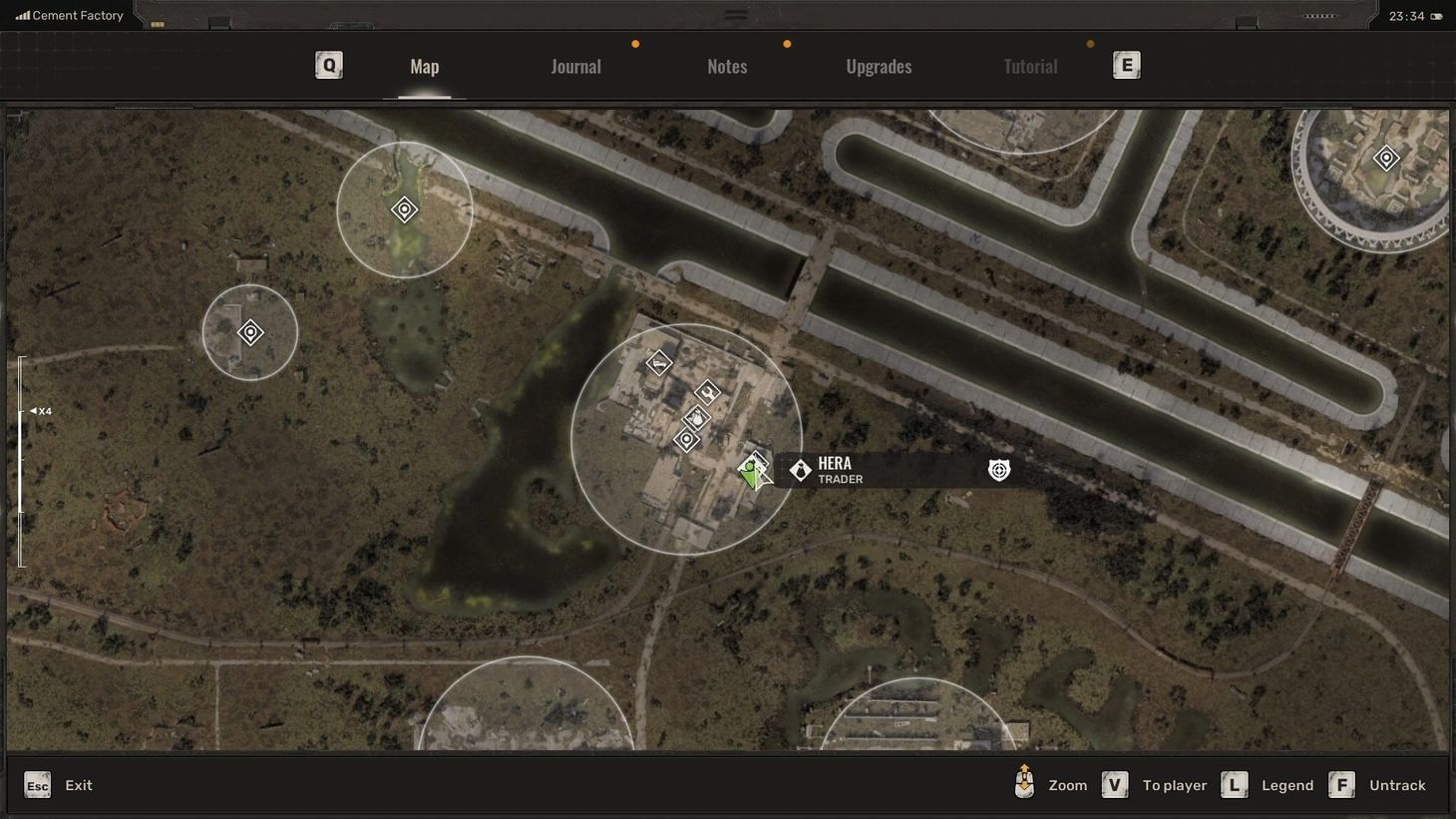
Task: Untrack the current objective
Action: tap(1396, 785)
